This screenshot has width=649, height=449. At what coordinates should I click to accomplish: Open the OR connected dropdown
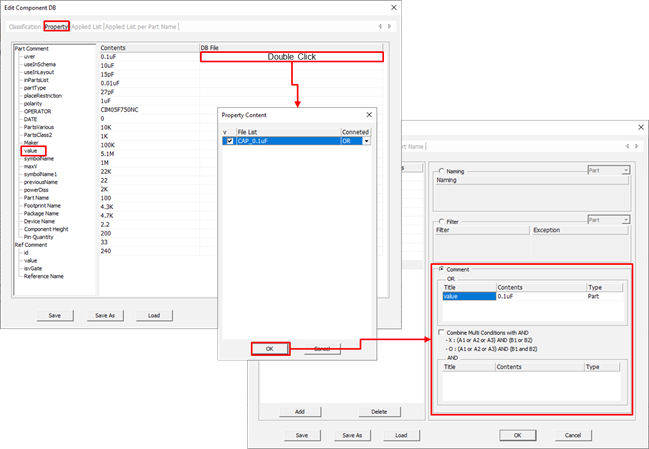(x=366, y=141)
